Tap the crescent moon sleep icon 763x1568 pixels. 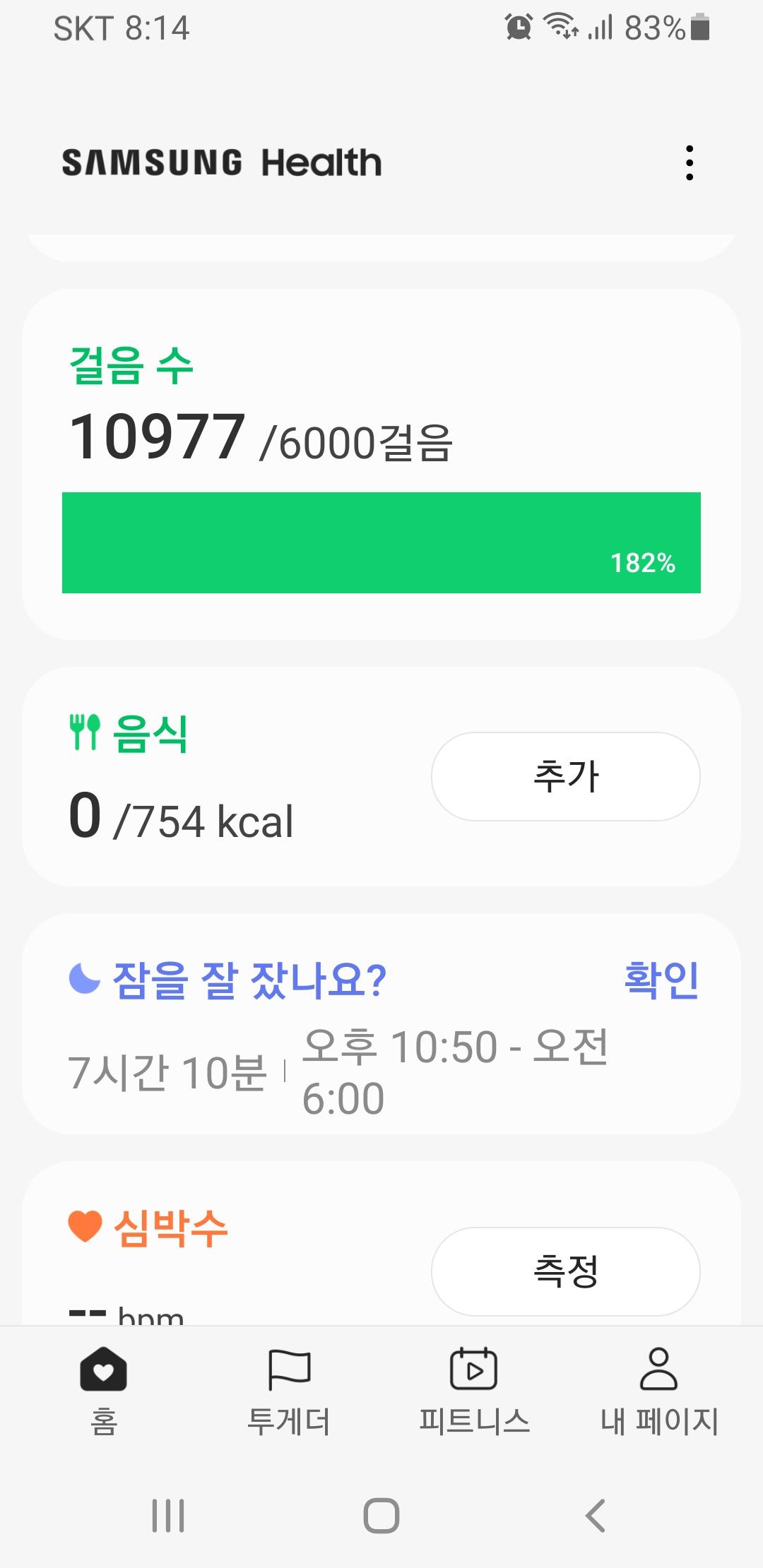point(84,979)
